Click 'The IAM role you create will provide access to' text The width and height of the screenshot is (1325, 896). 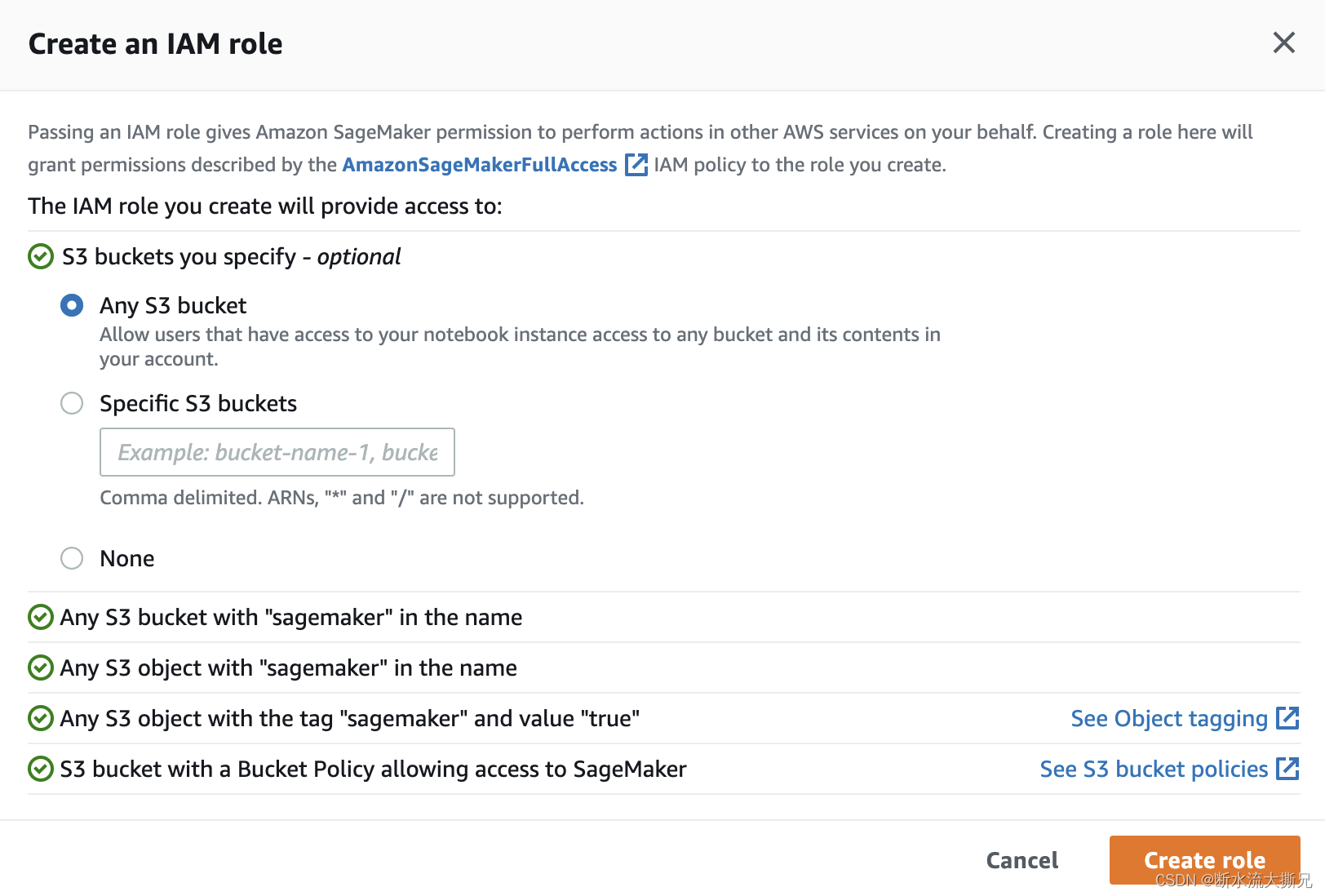tap(265, 206)
